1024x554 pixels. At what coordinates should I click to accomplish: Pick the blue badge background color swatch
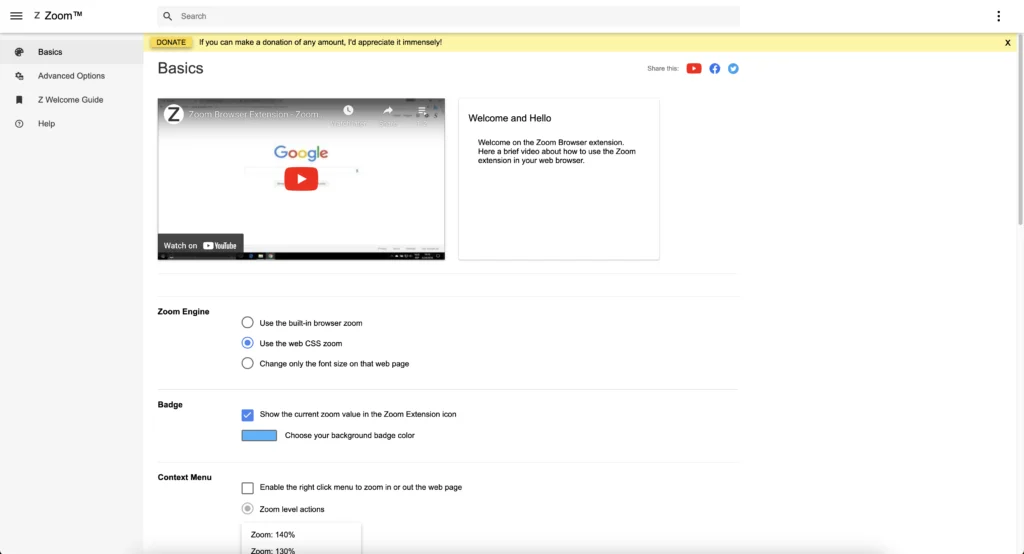(x=259, y=436)
